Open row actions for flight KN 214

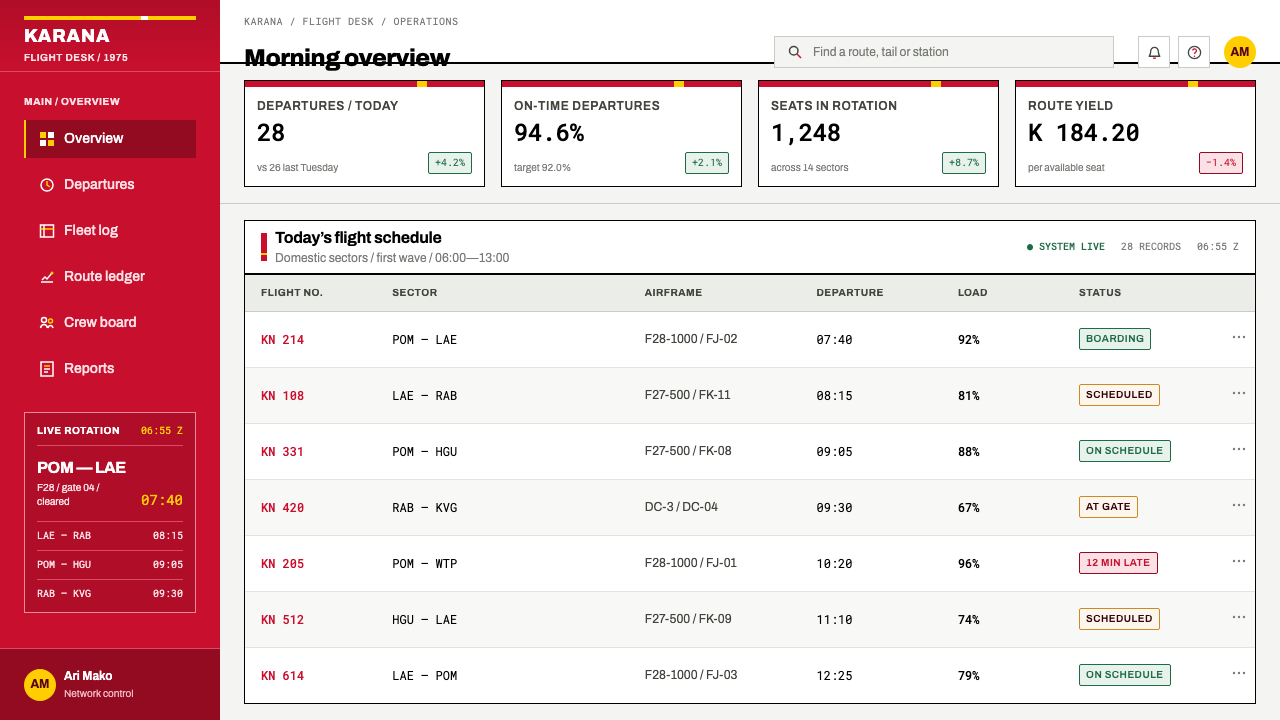tap(1239, 337)
